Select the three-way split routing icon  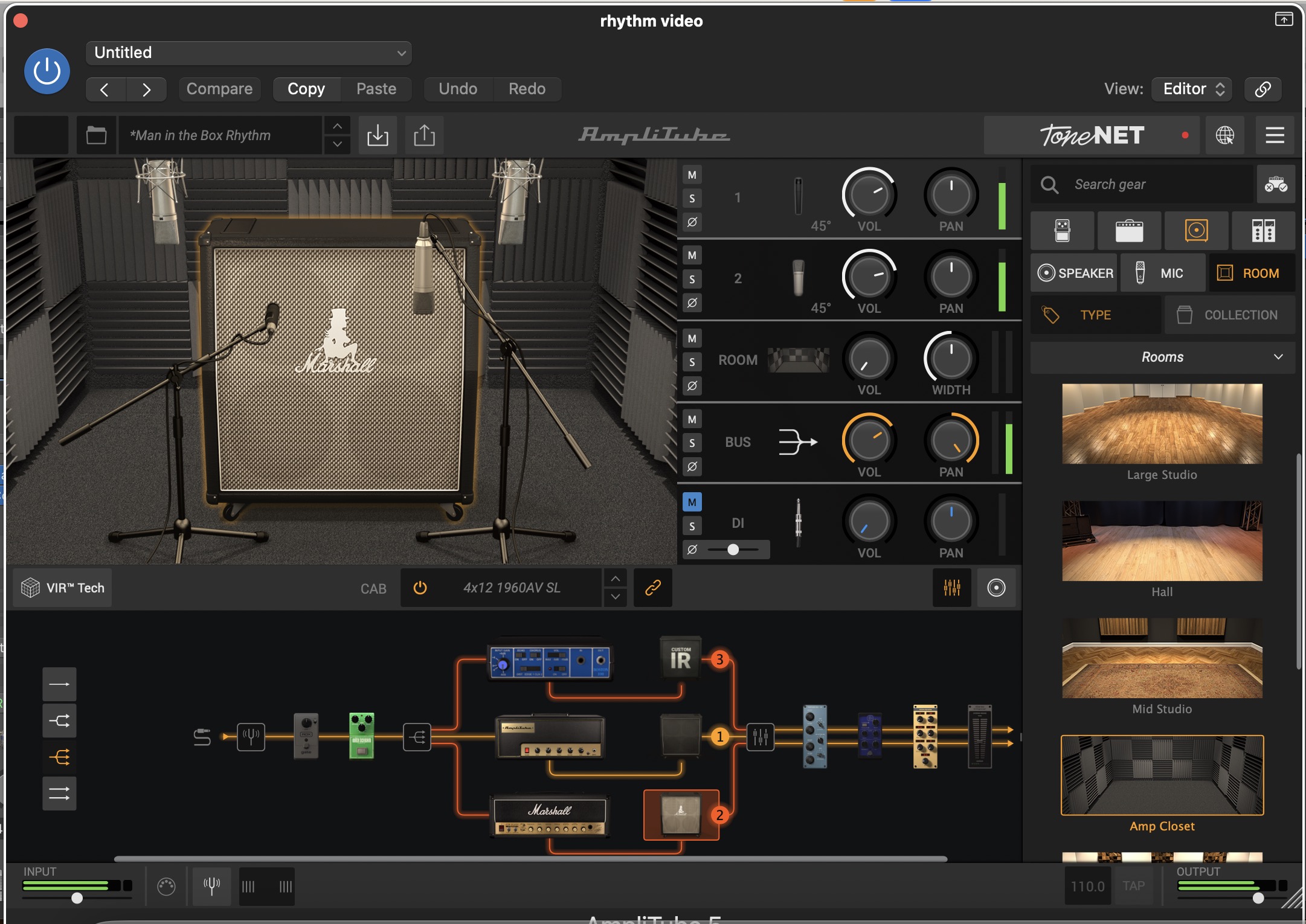(59, 757)
